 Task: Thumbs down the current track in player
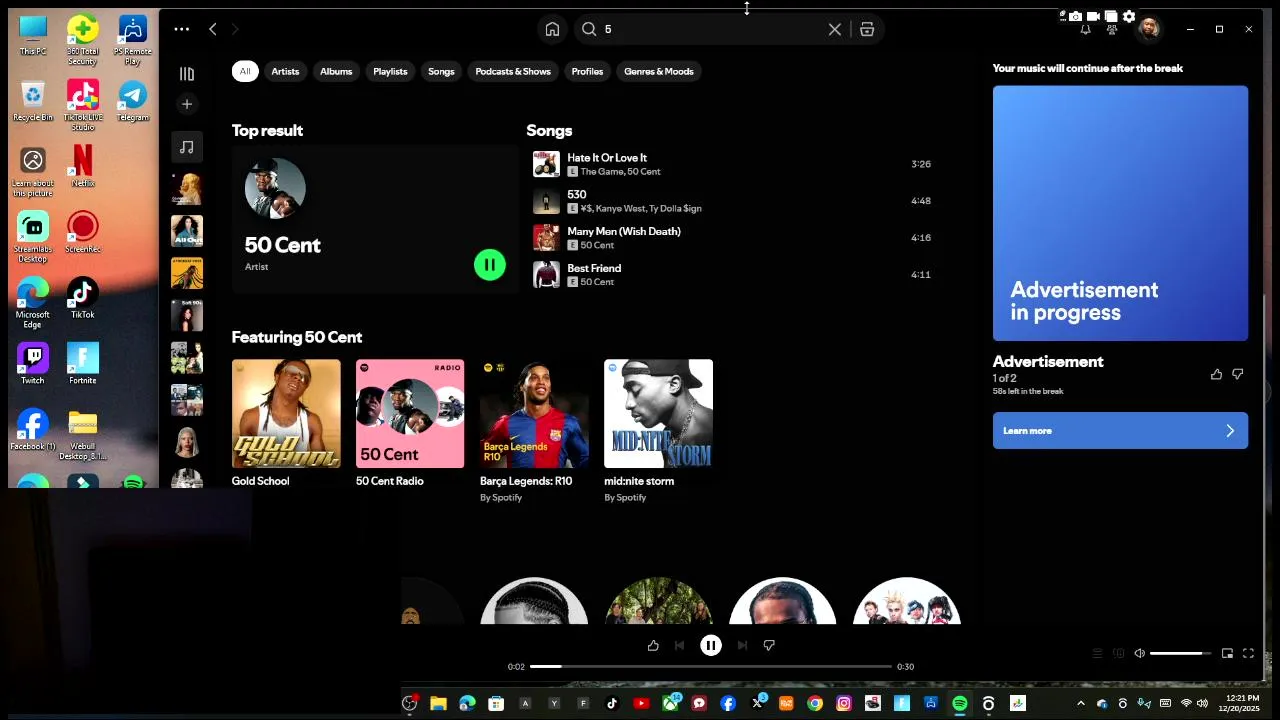[x=769, y=646]
